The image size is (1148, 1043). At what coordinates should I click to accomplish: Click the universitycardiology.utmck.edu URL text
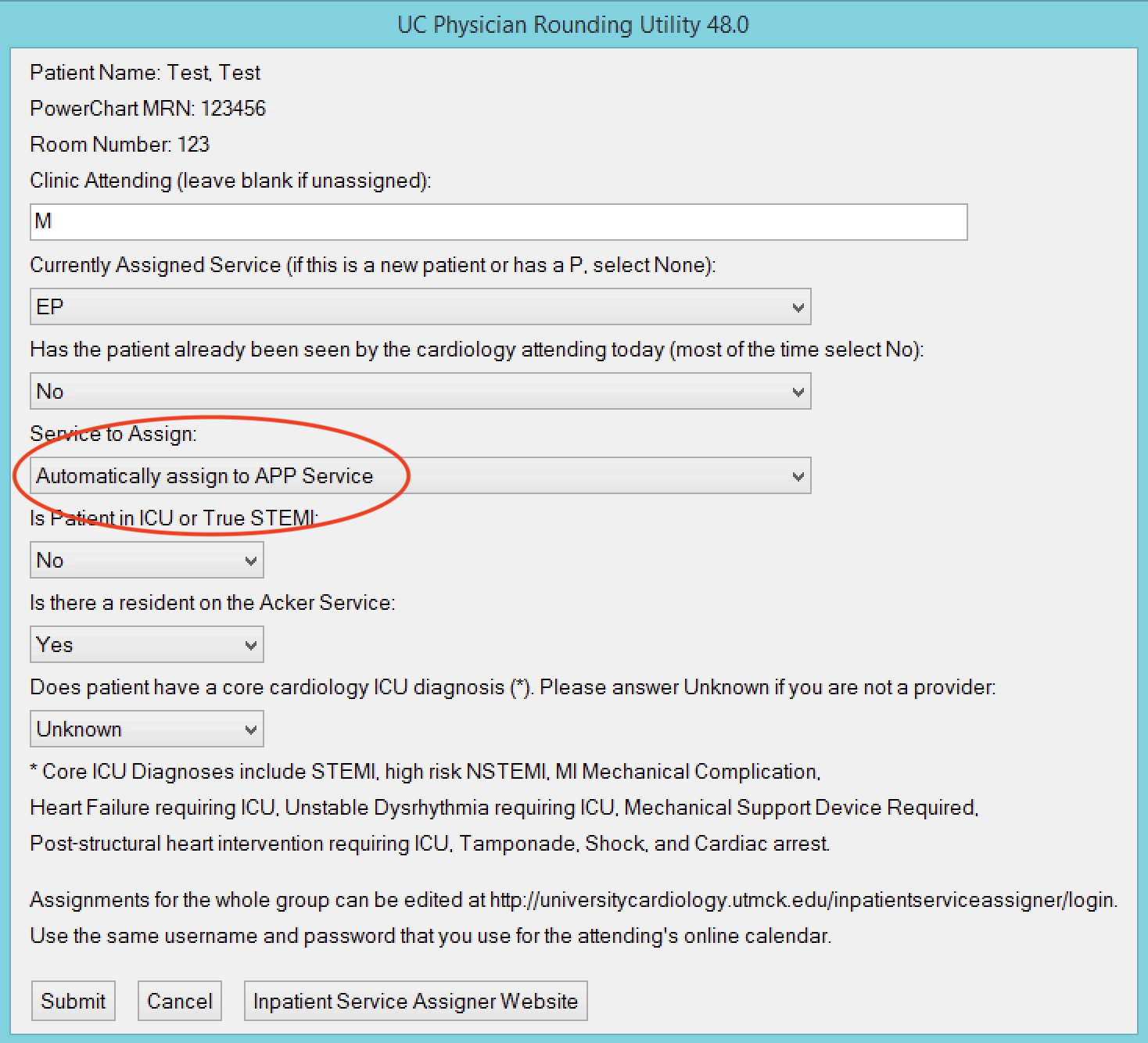[x=802, y=900]
